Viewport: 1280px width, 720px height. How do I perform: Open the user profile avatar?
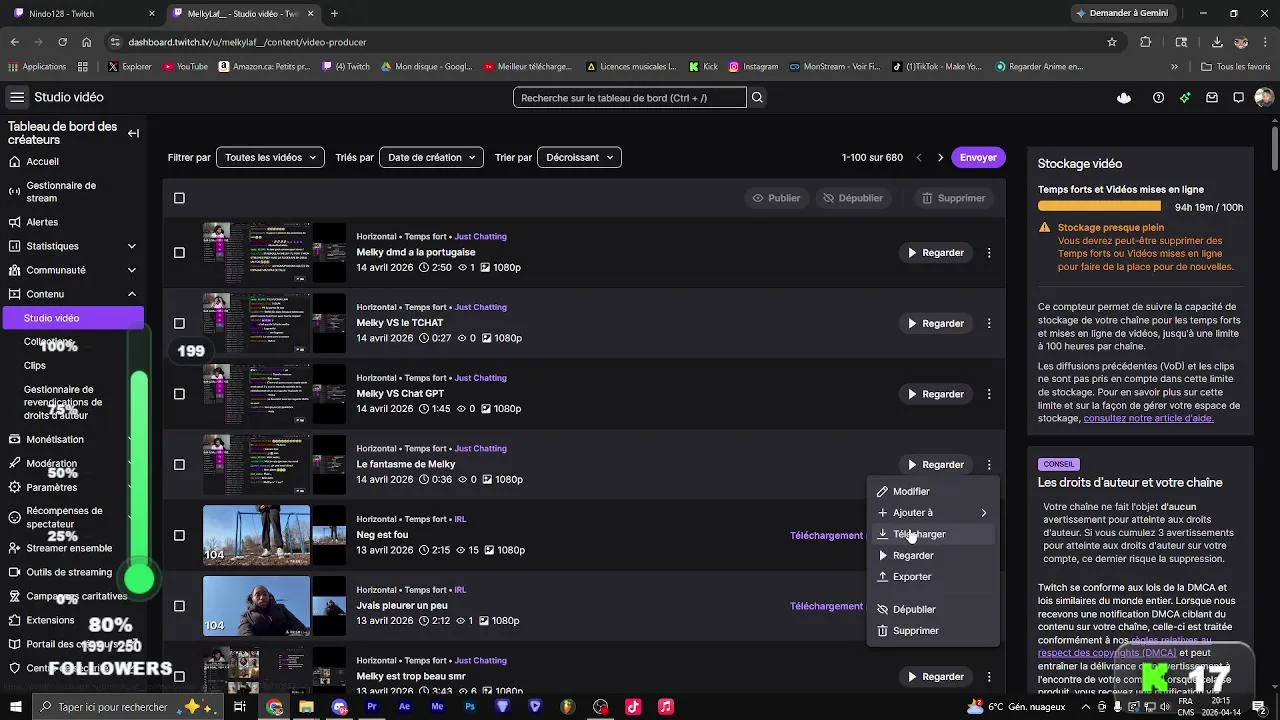[1263, 98]
